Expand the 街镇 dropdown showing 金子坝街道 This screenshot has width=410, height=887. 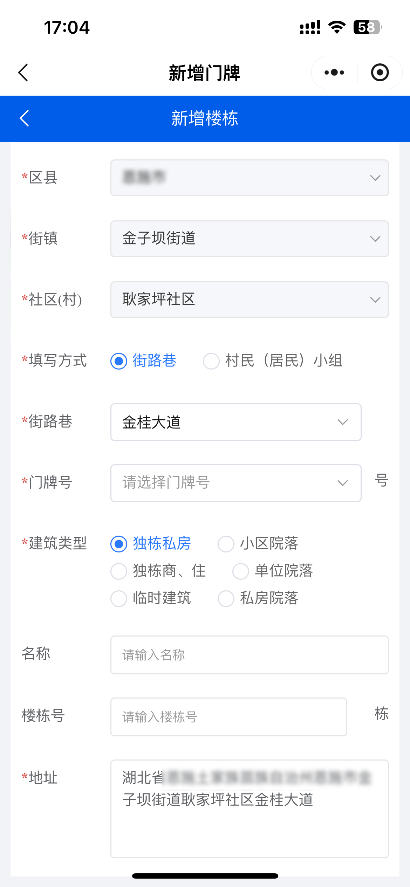pyautogui.click(x=249, y=239)
